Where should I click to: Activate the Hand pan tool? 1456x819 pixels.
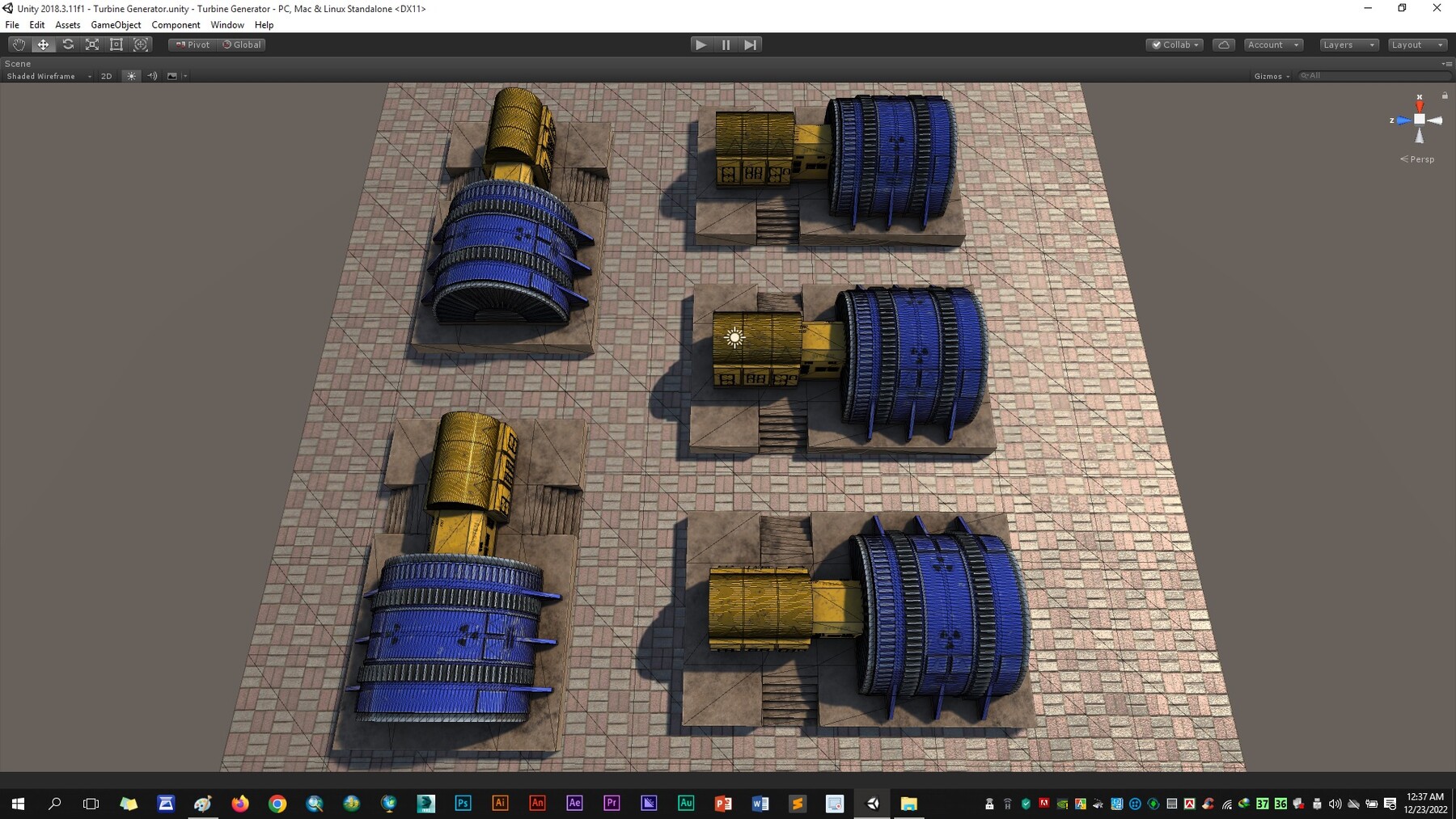[18, 44]
